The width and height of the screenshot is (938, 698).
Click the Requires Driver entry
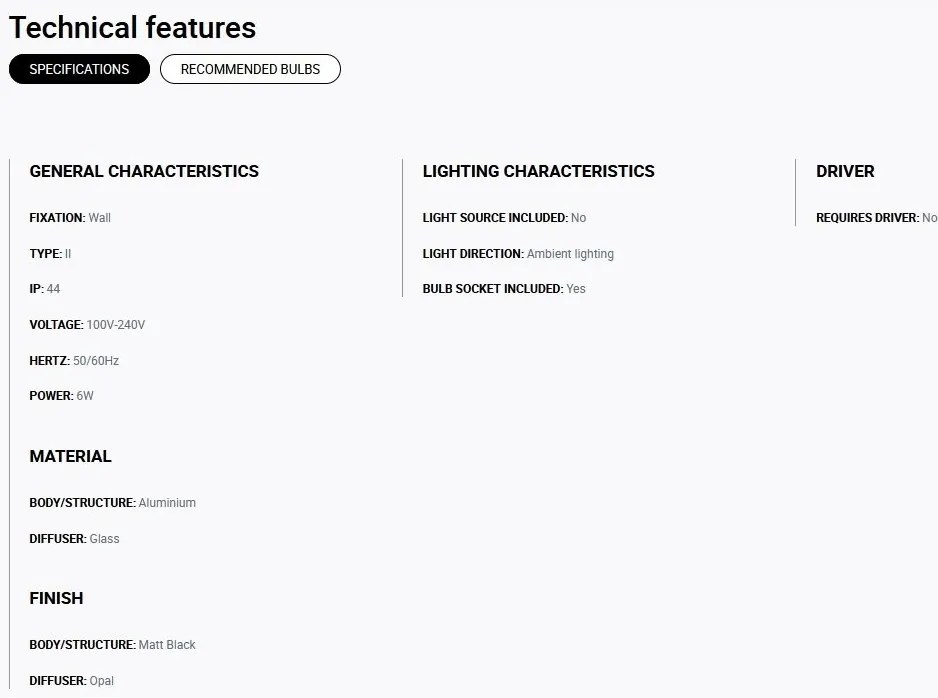(876, 218)
